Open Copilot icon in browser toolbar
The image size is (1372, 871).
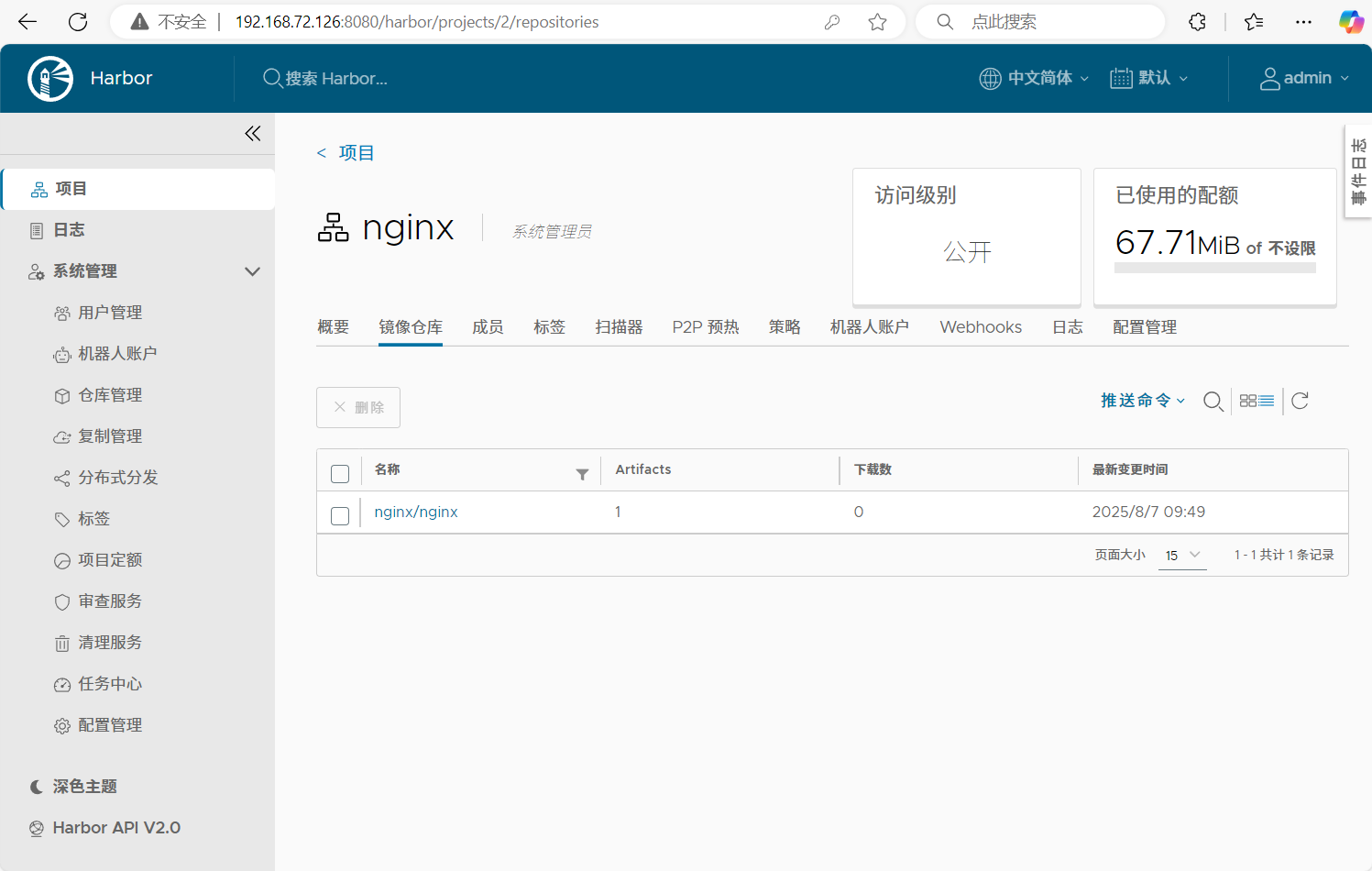coord(1351,22)
